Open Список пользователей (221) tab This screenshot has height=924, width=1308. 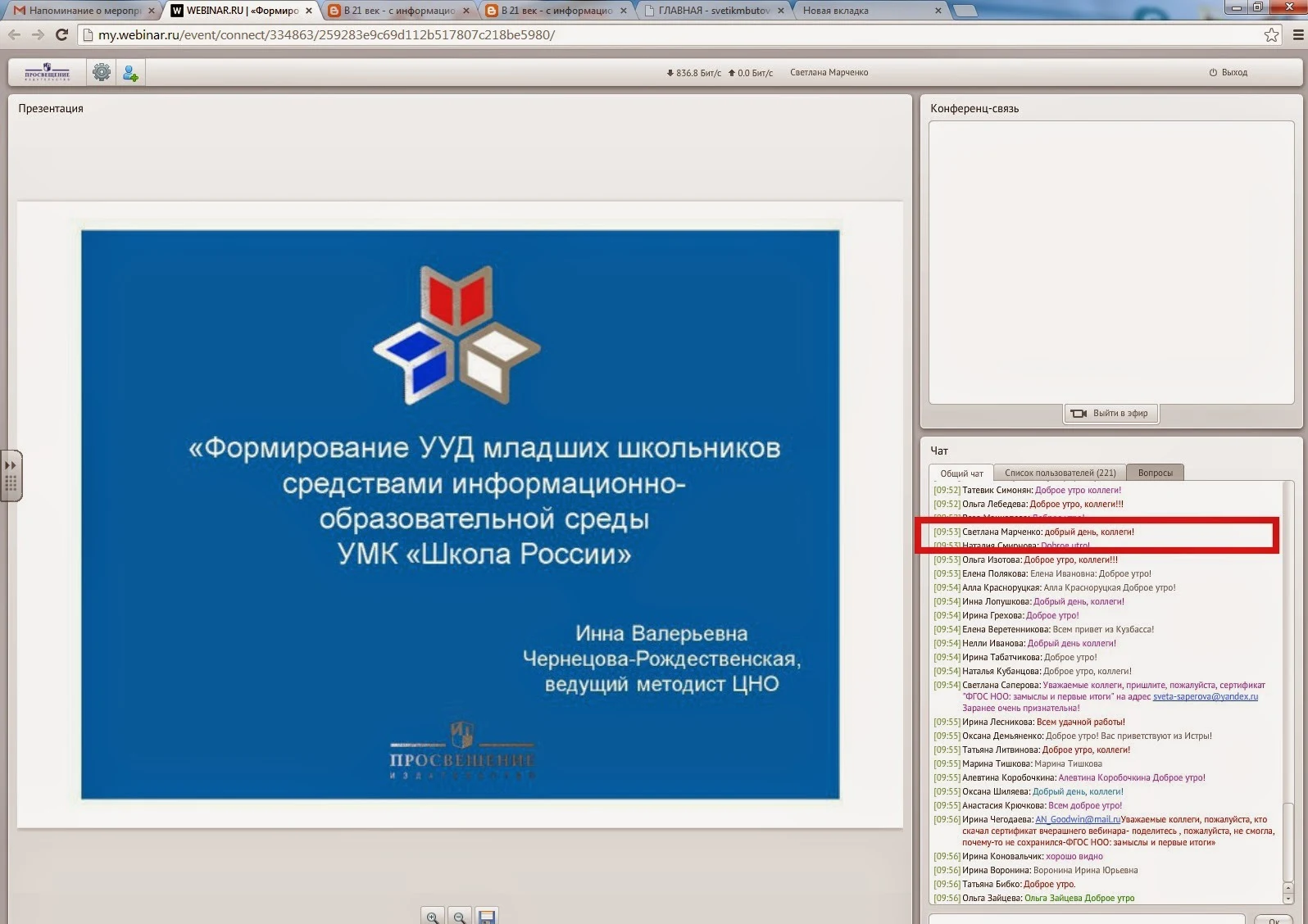click(1060, 473)
